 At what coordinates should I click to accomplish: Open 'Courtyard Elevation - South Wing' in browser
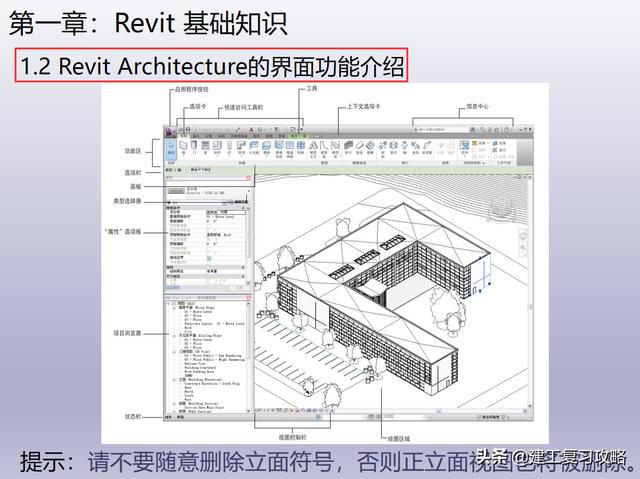pyautogui.click(x=212, y=384)
